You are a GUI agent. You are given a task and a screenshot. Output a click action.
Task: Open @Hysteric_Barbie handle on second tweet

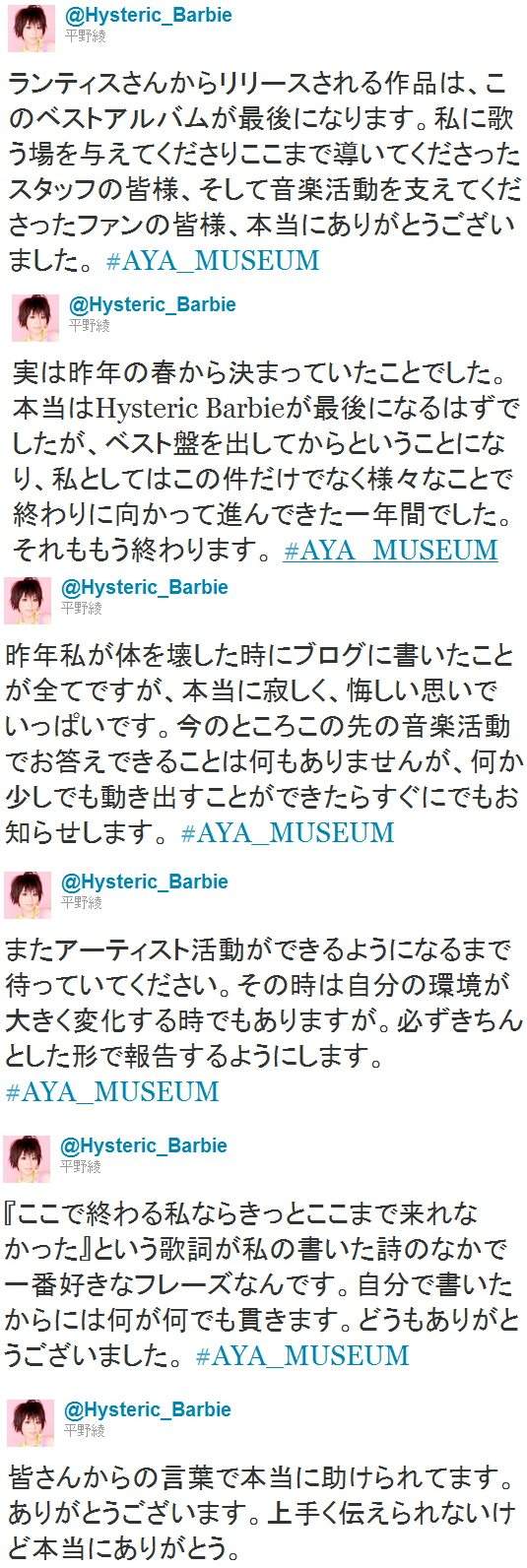pyautogui.click(x=152, y=304)
